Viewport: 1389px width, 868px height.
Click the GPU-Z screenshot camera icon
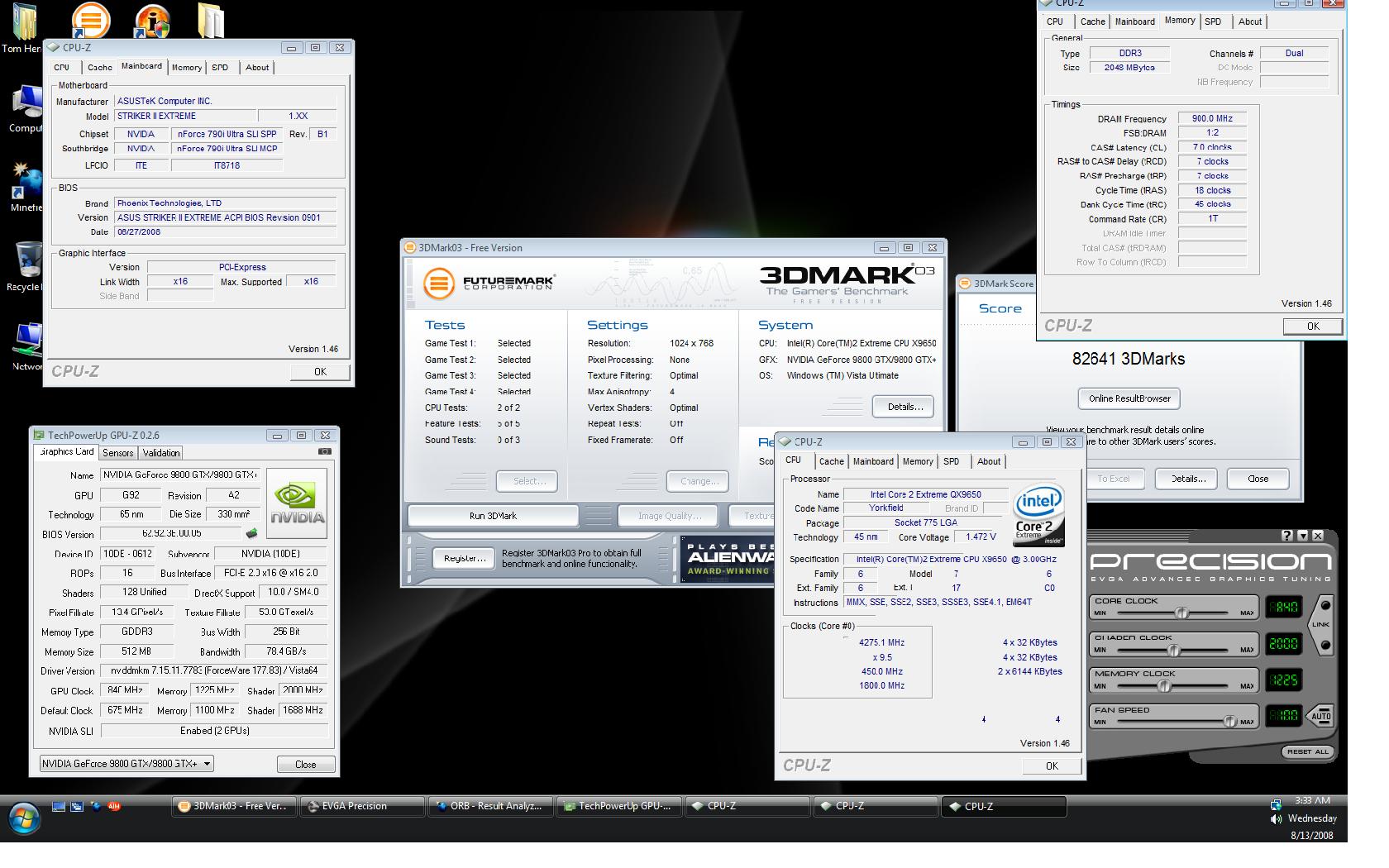325,451
